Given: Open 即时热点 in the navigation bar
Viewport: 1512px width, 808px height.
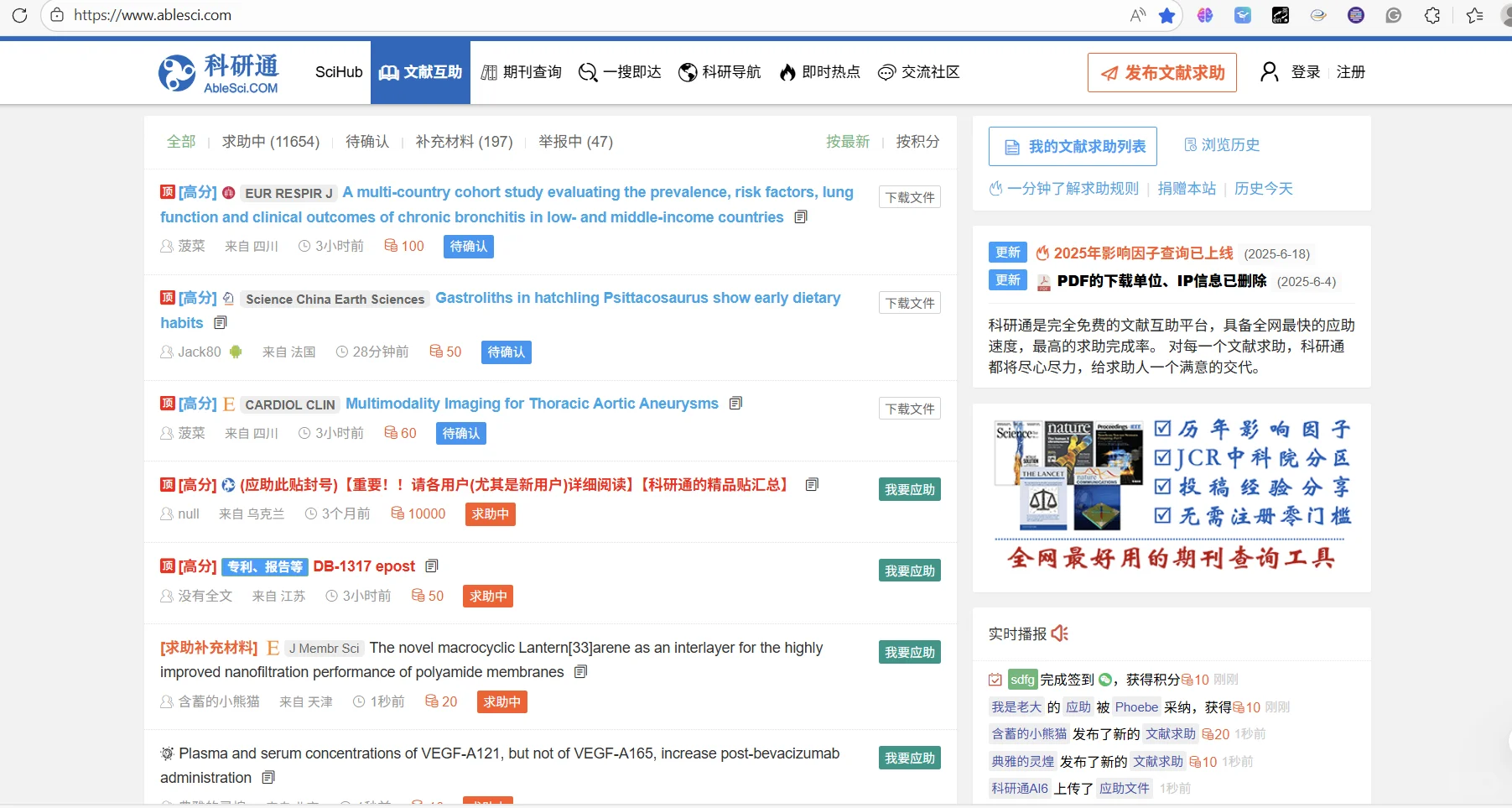Looking at the screenshot, I should [819, 72].
